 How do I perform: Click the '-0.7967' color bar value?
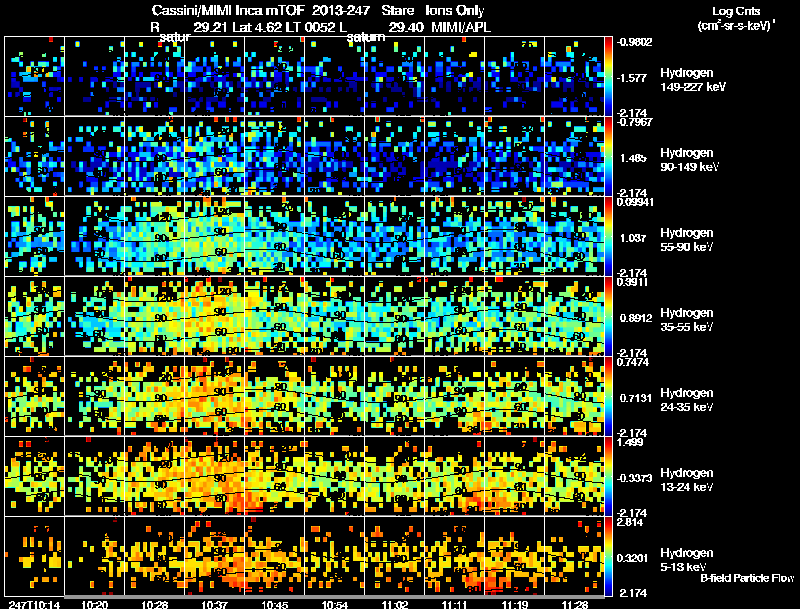click(x=634, y=122)
